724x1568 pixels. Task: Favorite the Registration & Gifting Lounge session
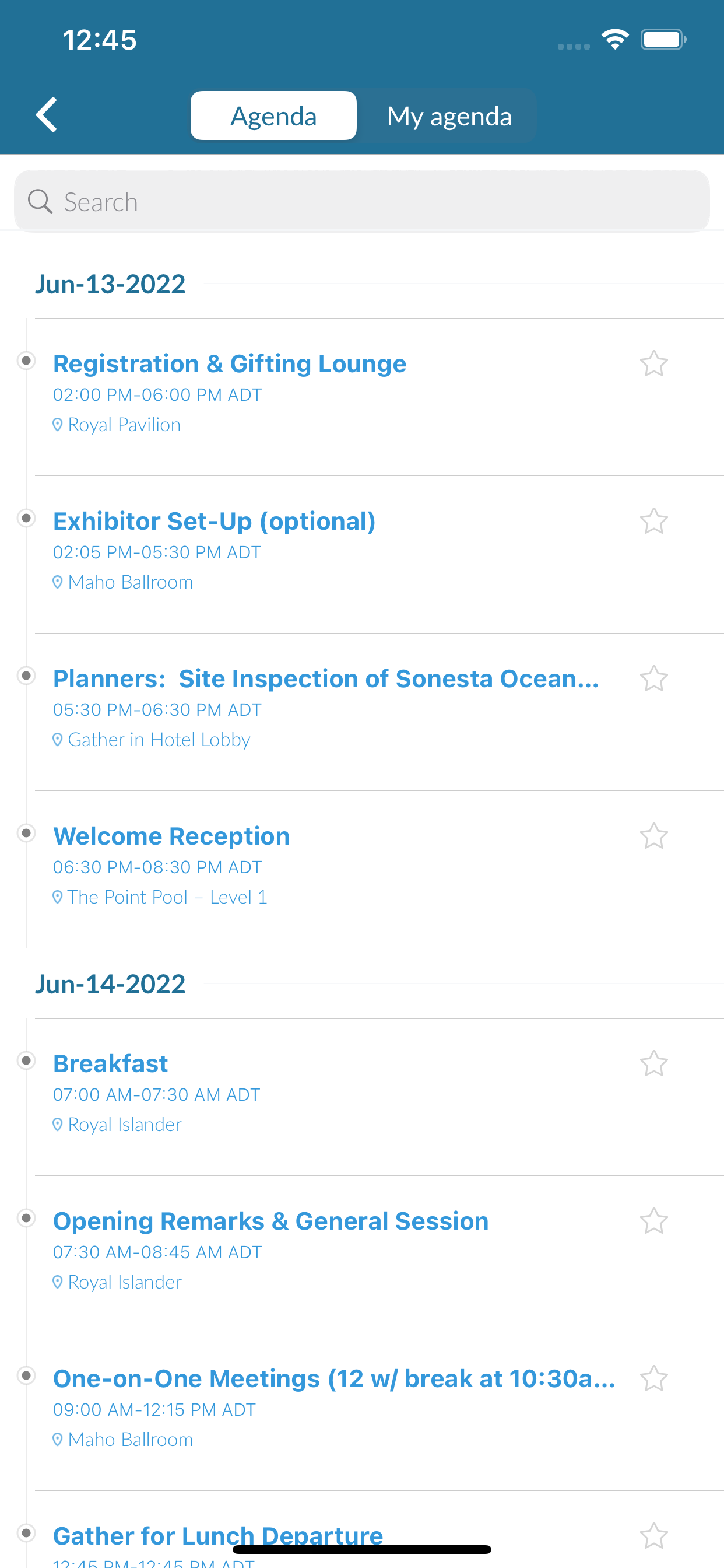click(653, 363)
